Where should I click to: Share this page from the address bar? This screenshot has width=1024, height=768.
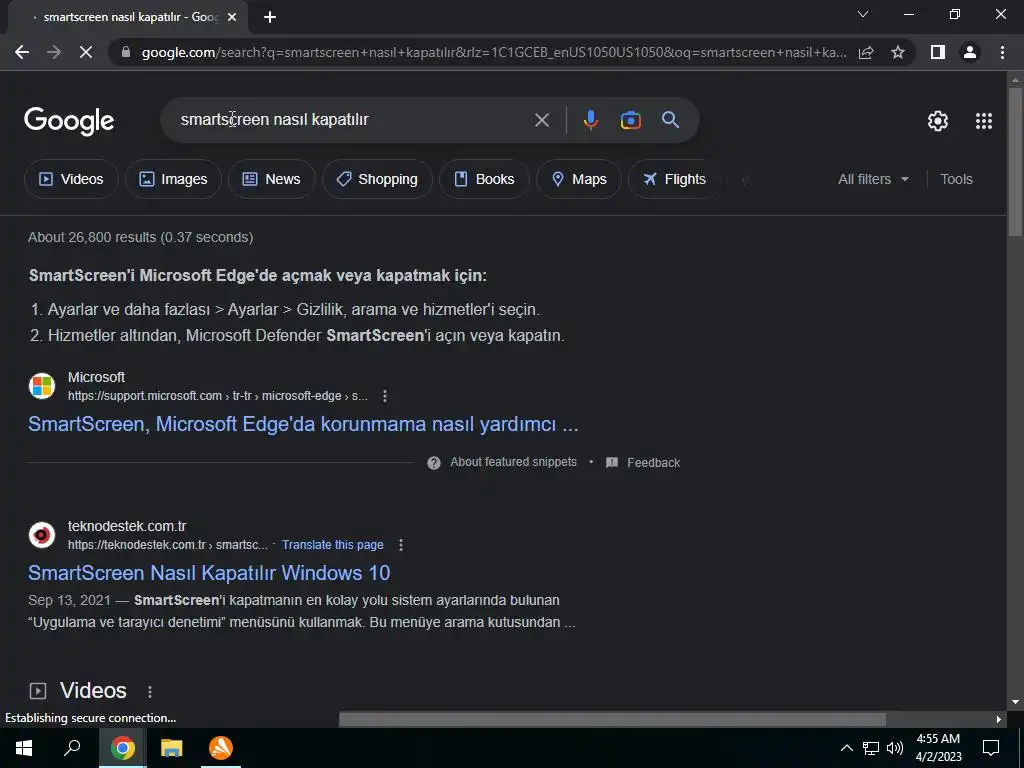pos(866,52)
